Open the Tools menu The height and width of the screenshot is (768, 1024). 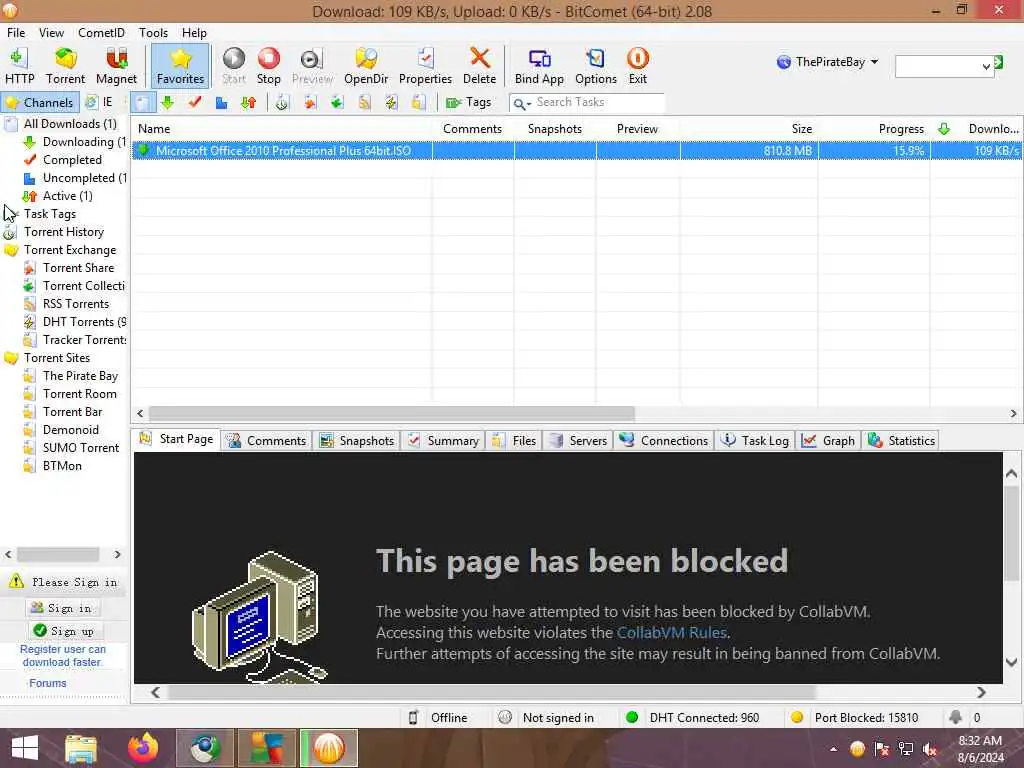[x=153, y=33]
